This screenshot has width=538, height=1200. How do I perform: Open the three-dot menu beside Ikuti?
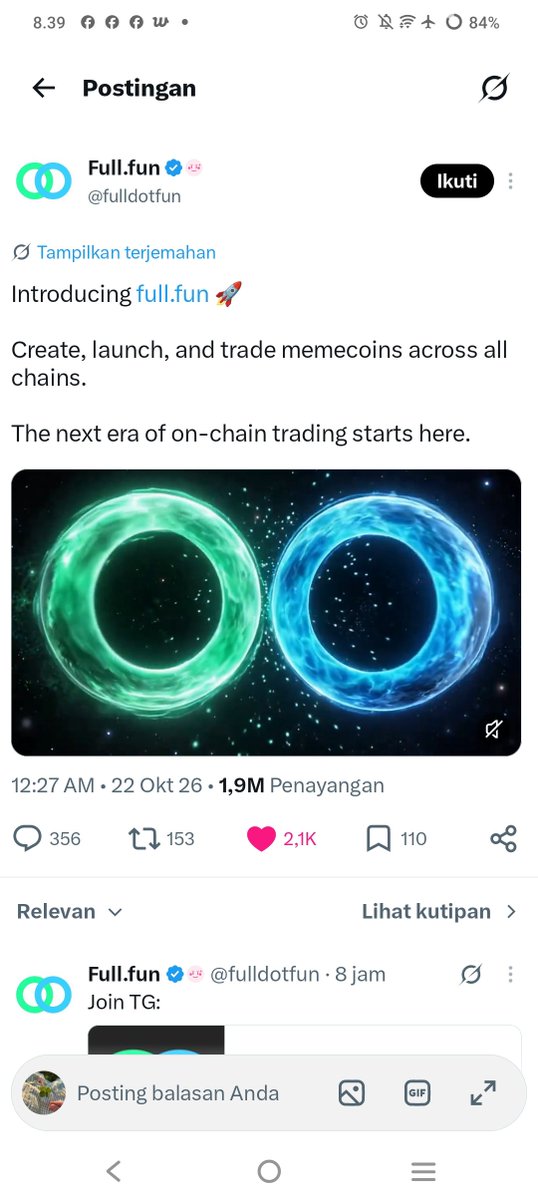(511, 181)
